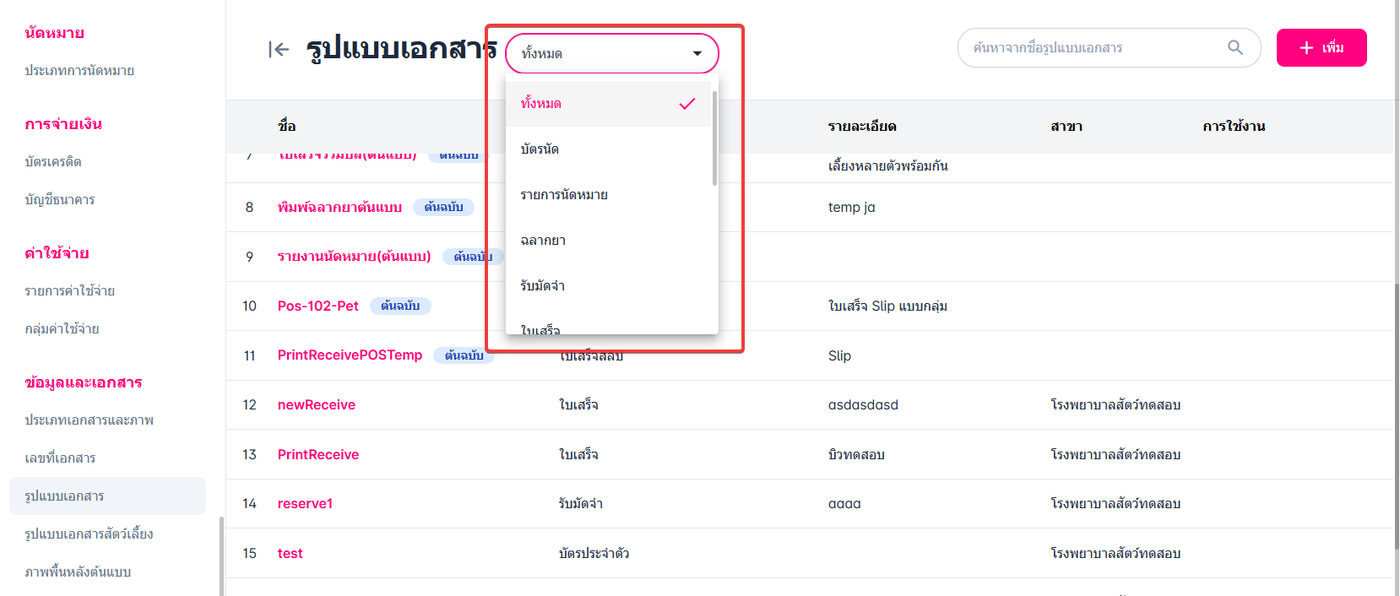Viewport: 1400px width, 596px height.
Task: Click the sidebar vertical scrollbar
Action: coord(221,555)
